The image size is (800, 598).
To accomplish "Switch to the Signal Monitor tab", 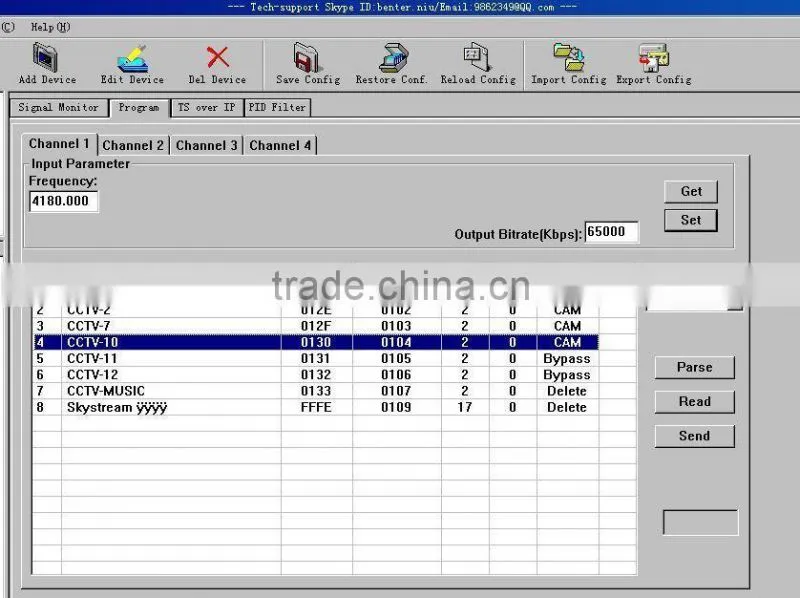I will tap(58, 108).
